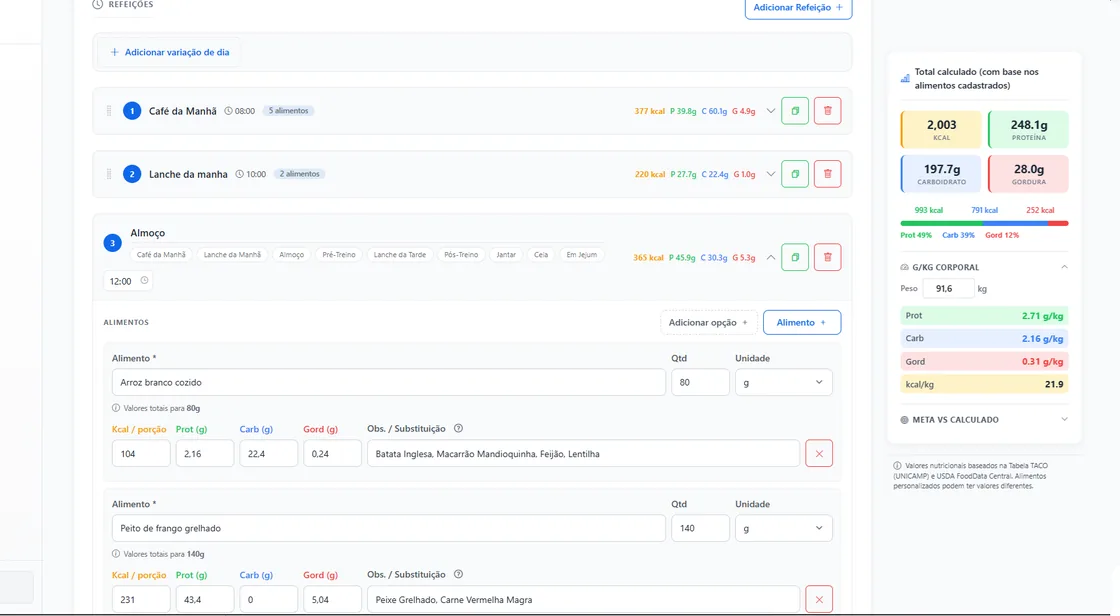Remove the Arroz branco cozido food item
This screenshot has height=616, width=1120.
click(x=819, y=454)
